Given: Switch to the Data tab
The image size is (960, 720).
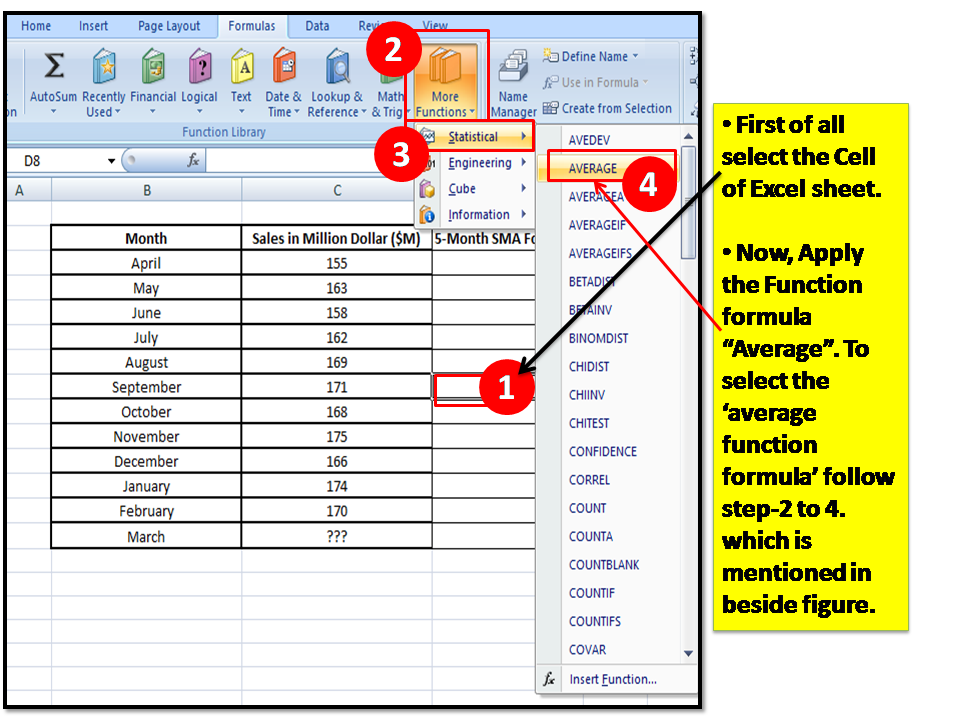Looking at the screenshot, I should tap(317, 26).
